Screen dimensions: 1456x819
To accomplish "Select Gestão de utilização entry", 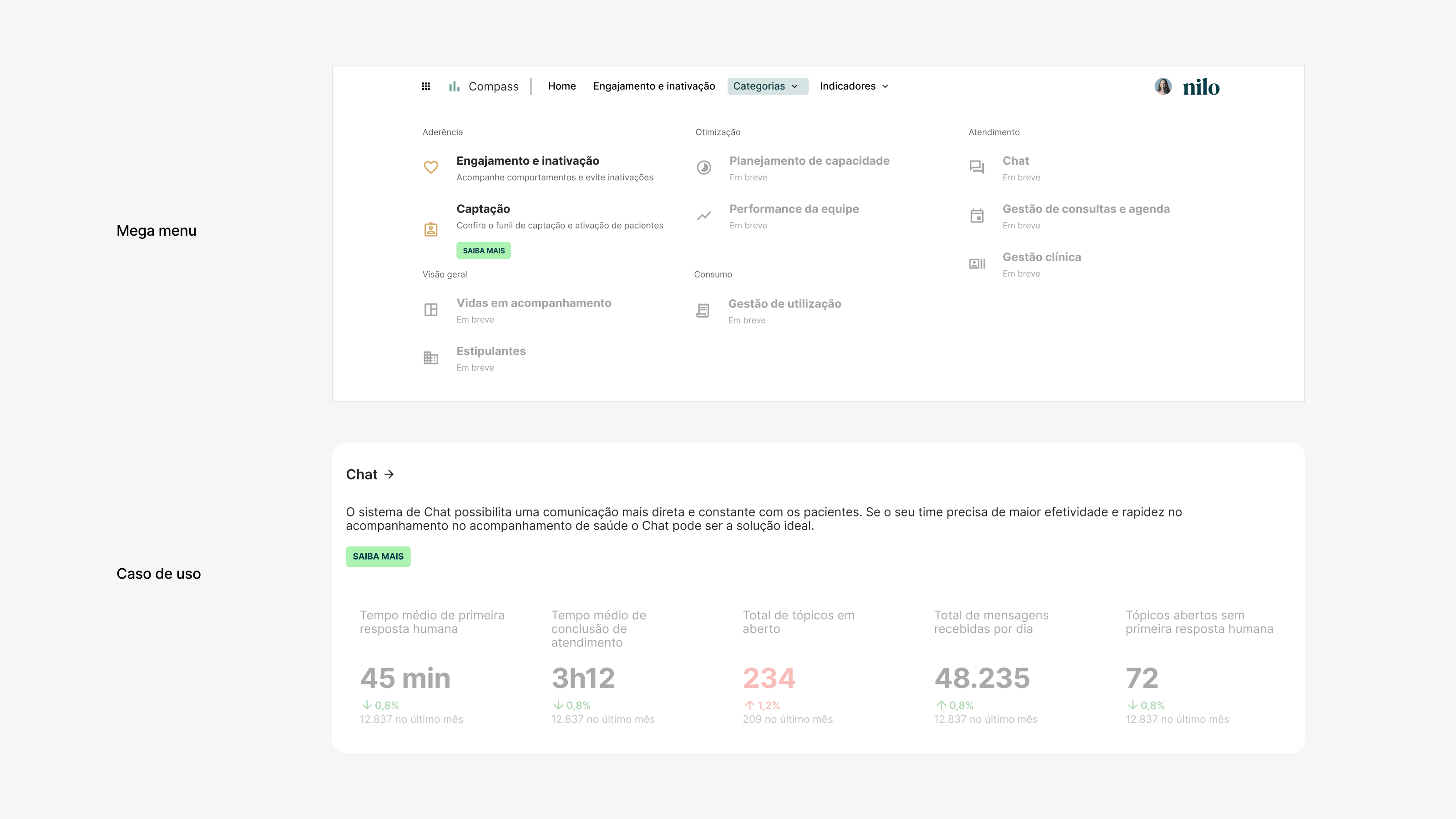I will click(x=784, y=303).
